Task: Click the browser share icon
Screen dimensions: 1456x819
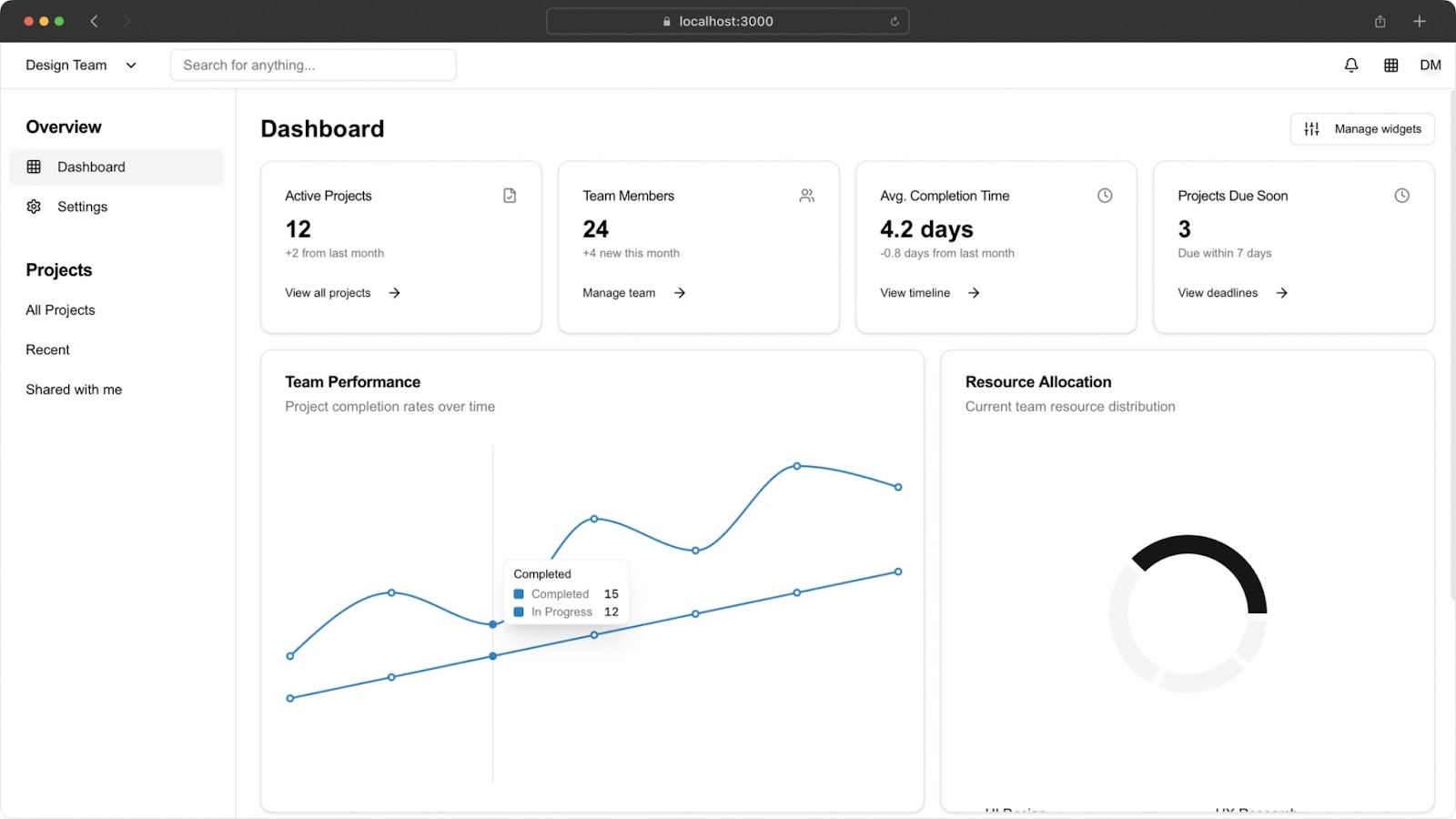Action: click(x=1380, y=22)
